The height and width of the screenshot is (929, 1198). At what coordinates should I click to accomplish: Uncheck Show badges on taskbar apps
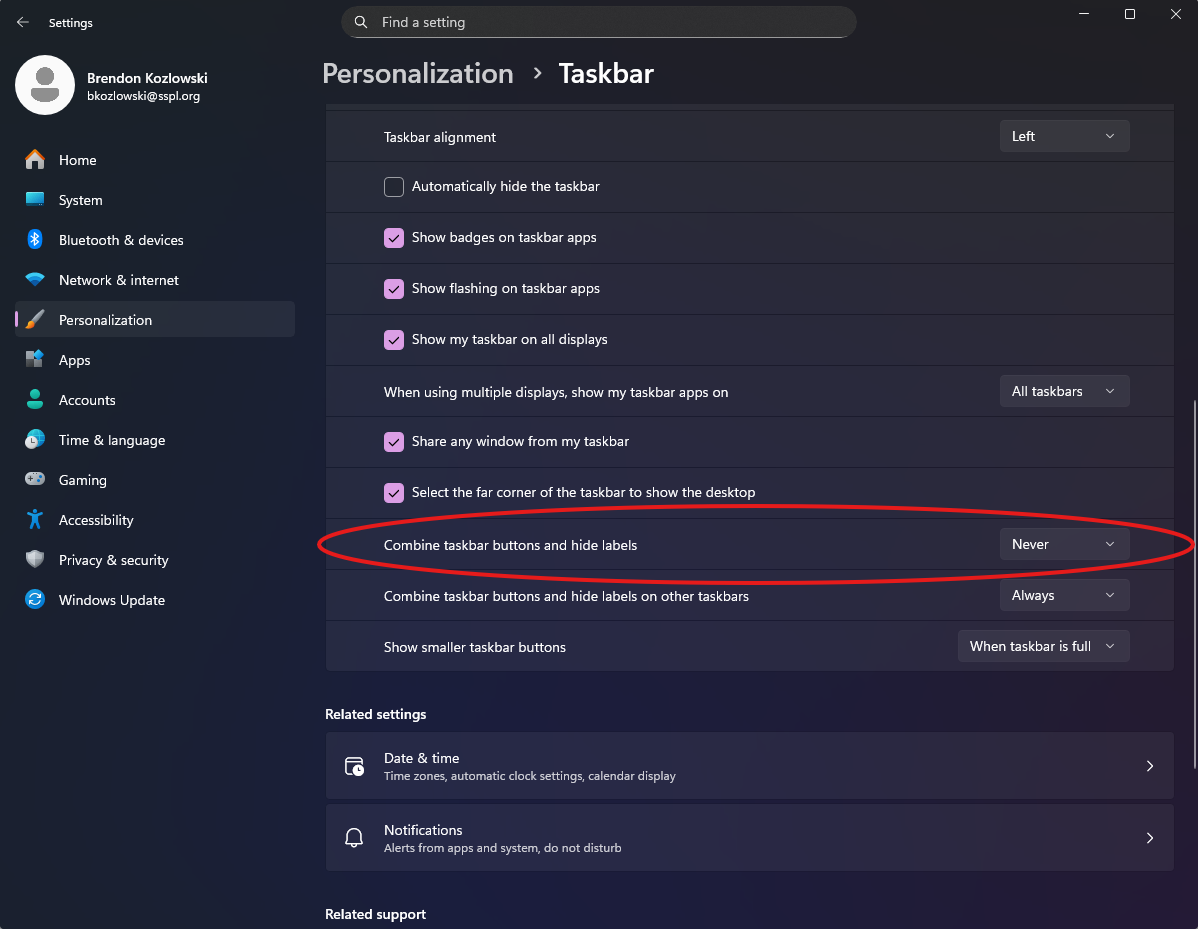(x=394, y=238)
